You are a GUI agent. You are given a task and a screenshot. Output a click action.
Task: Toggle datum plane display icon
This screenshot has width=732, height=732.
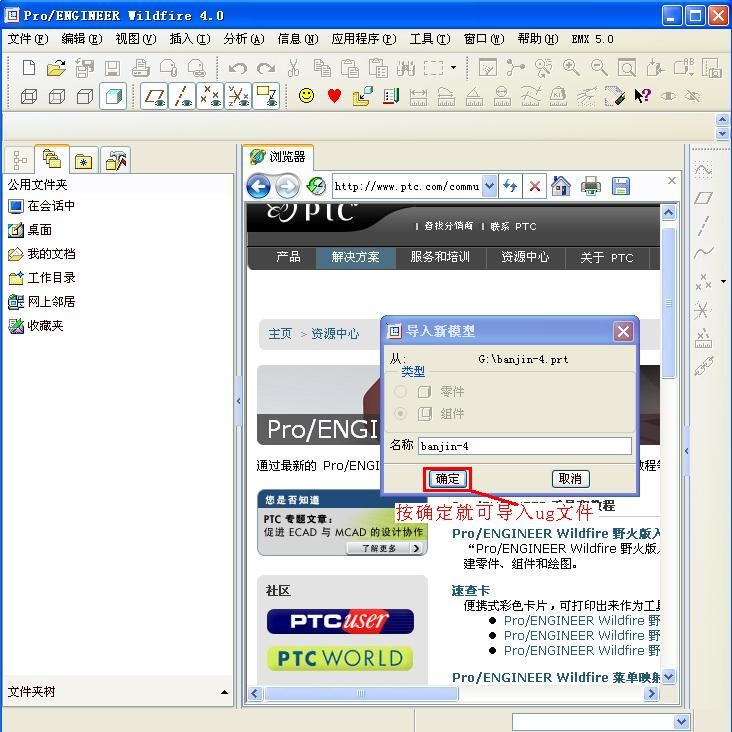point(154,96)
